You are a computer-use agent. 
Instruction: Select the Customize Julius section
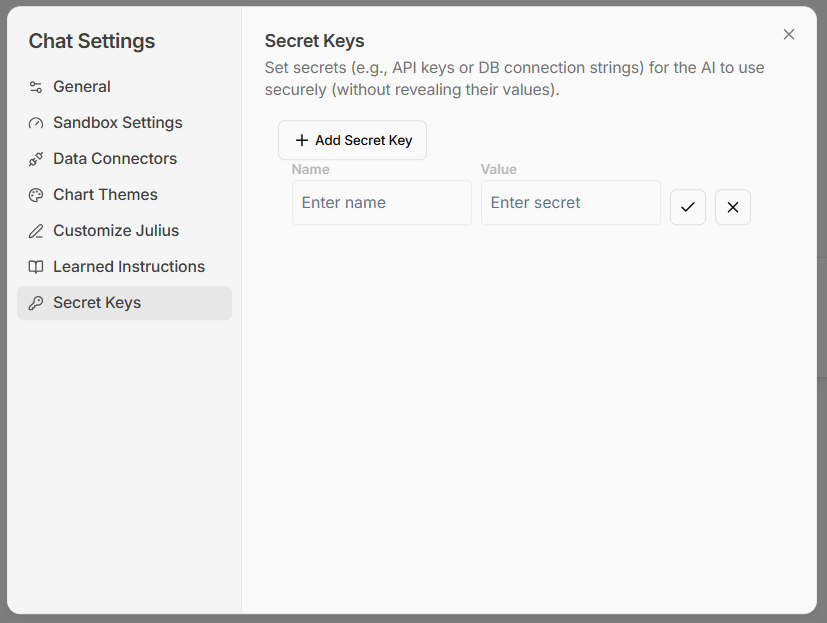(116, 231)
